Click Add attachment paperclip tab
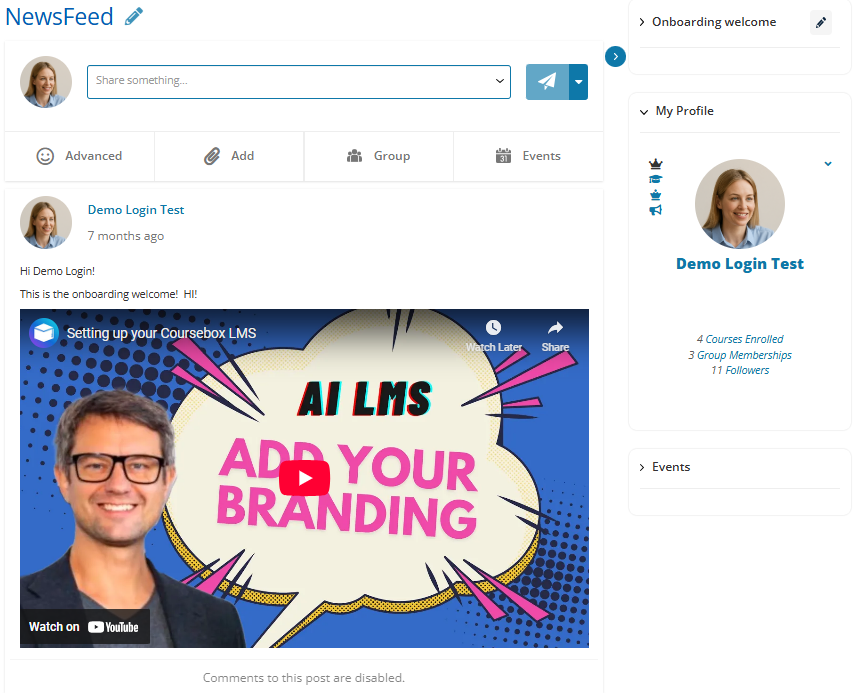Image resolution: width=857 pixels, height=693 pixels. tap(229, 156)
